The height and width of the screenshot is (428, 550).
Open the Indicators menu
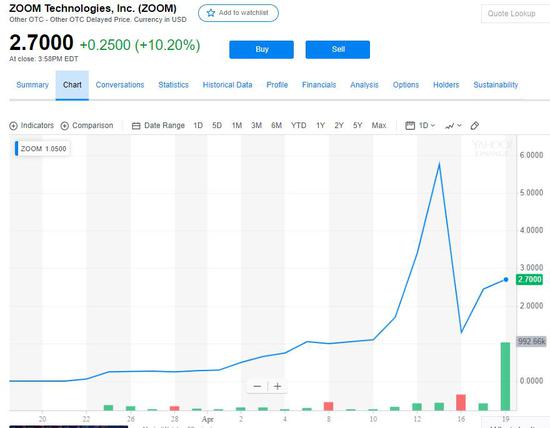click(32, 126)
